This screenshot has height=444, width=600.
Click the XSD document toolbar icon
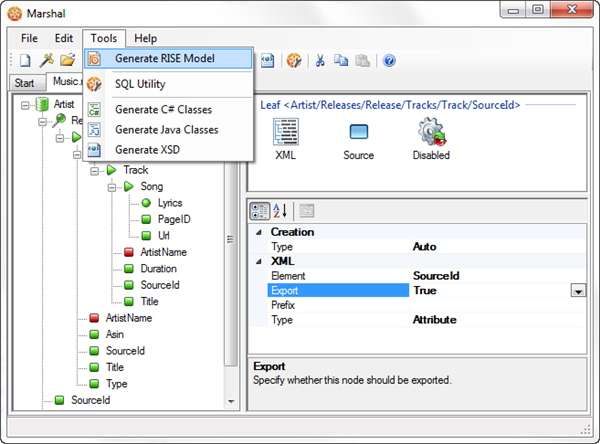(x=267, y=60)
